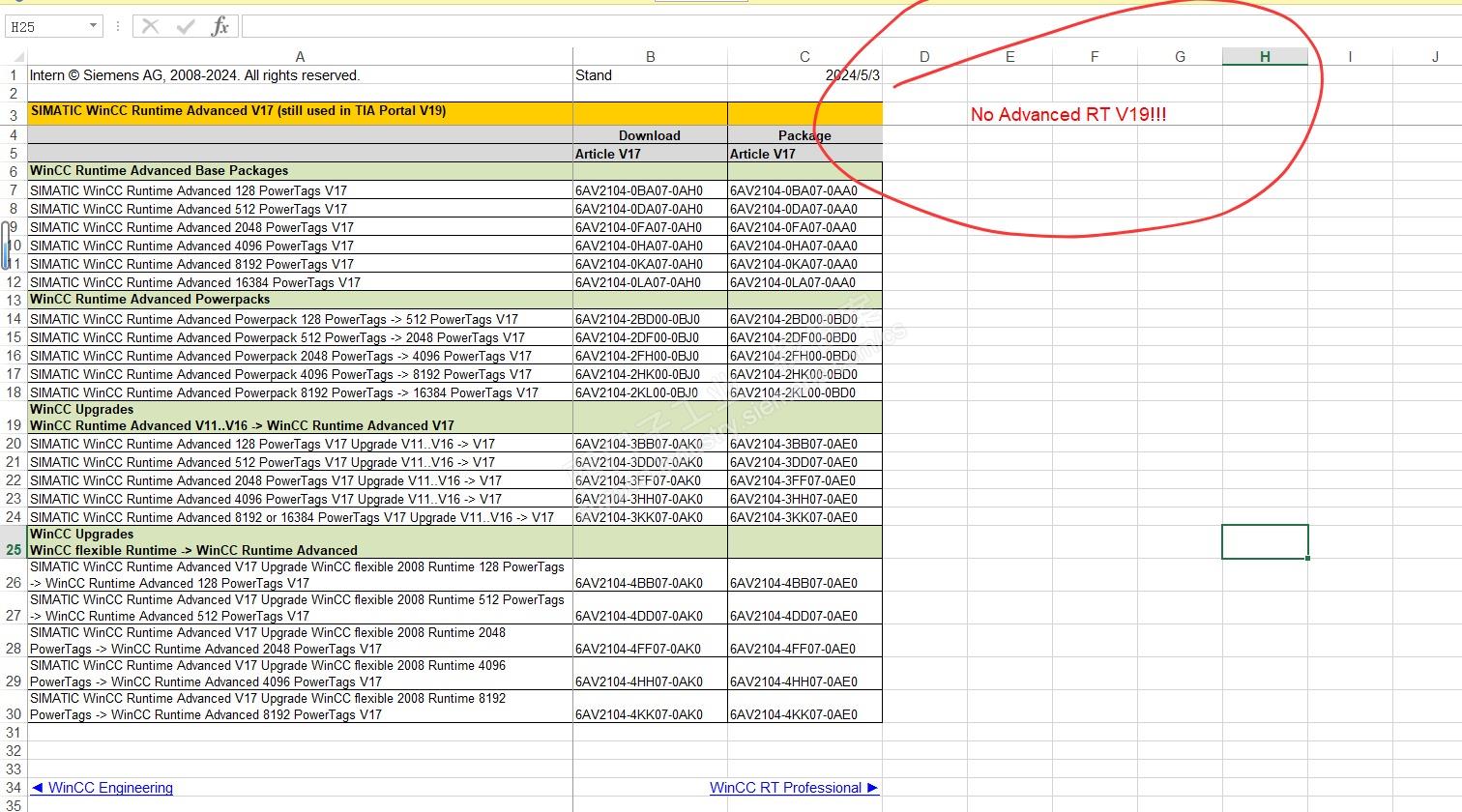Image resolution: width=1462 pixels, height=812 pixels.
Task: Click the Enter checkmark icon in formula bar
Action: [186, 26]
